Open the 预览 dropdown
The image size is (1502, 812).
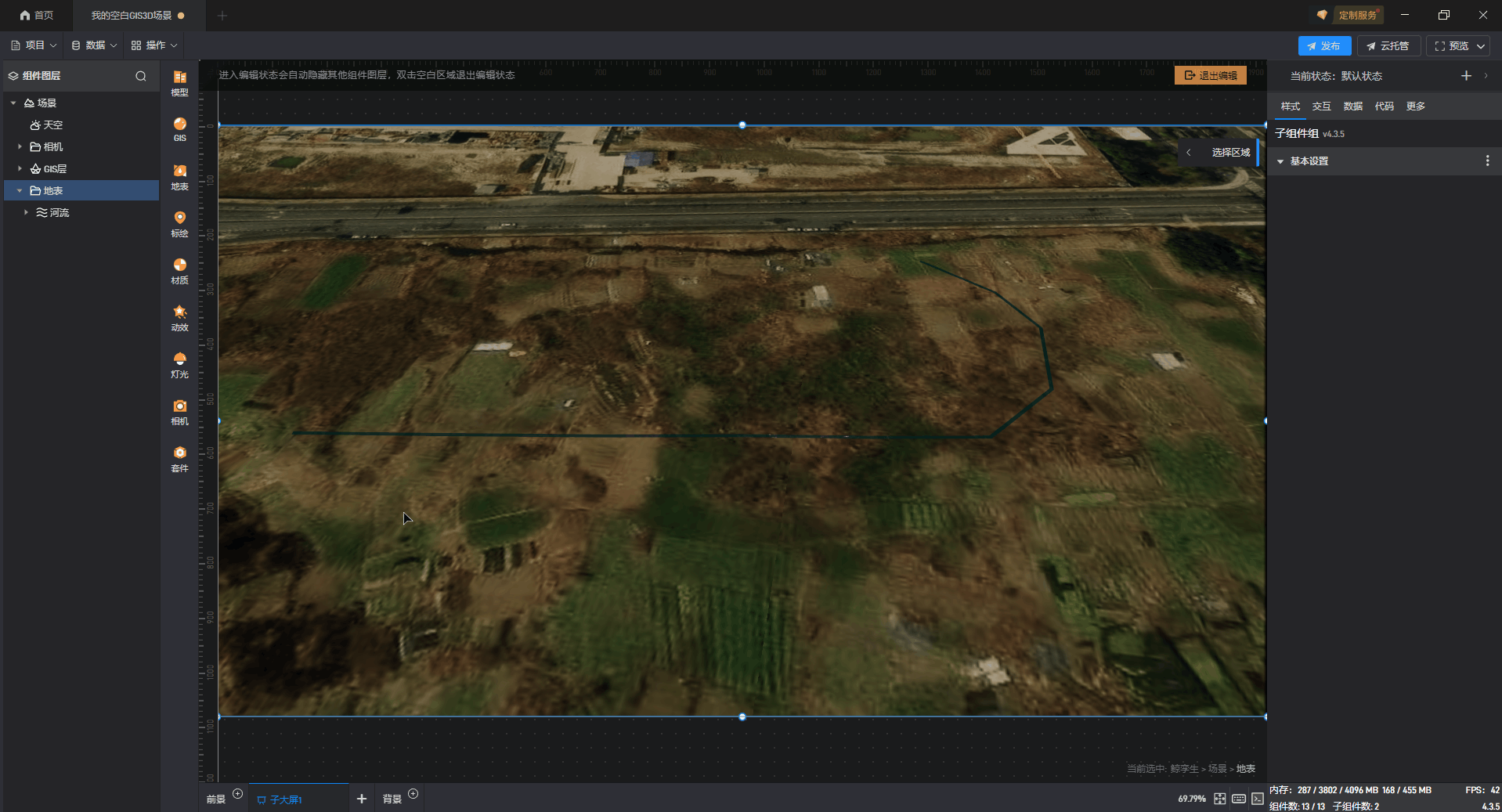[1480, 46]
